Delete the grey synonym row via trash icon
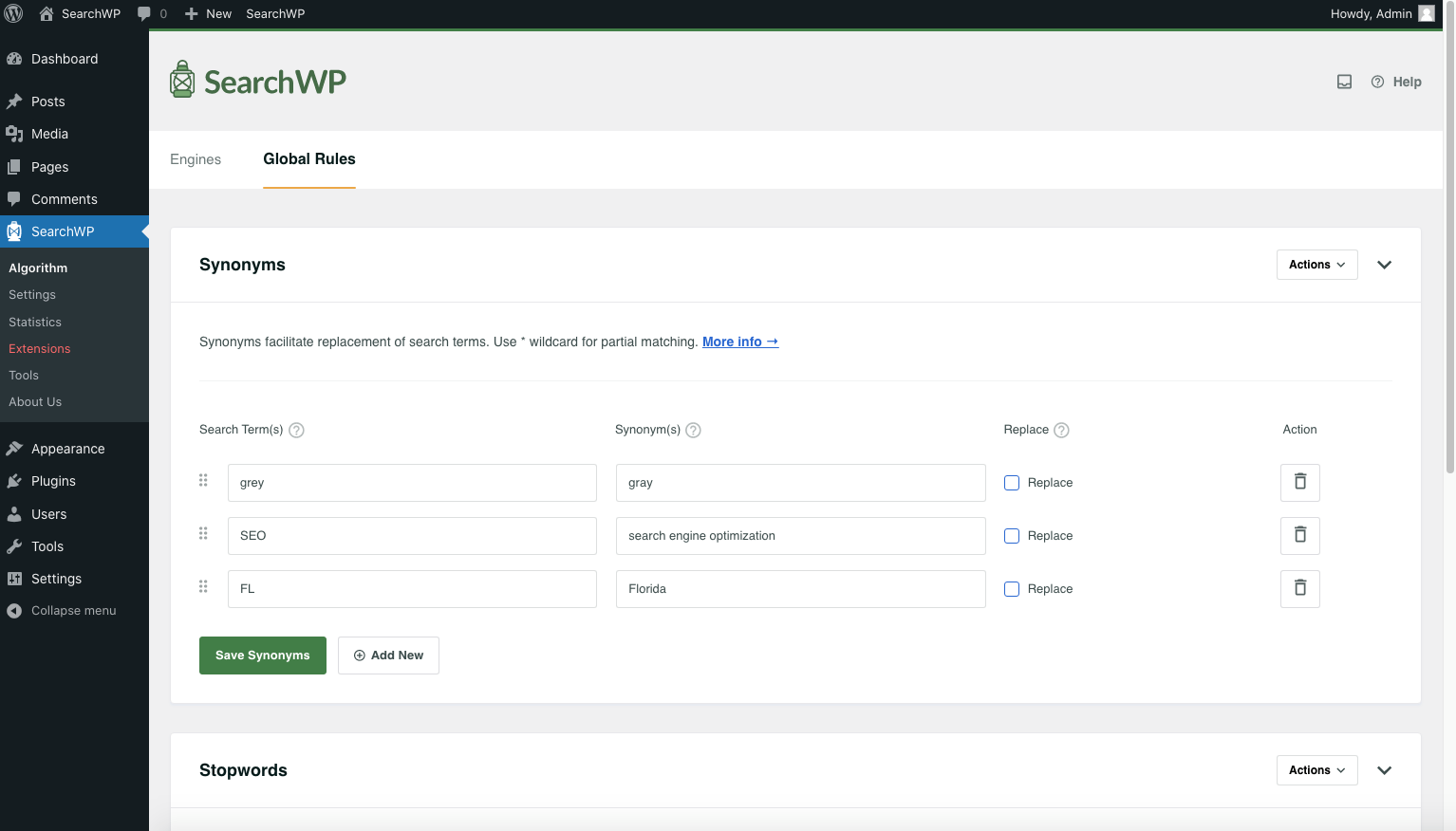1456x831 pixels. (x=1299, y=482)
